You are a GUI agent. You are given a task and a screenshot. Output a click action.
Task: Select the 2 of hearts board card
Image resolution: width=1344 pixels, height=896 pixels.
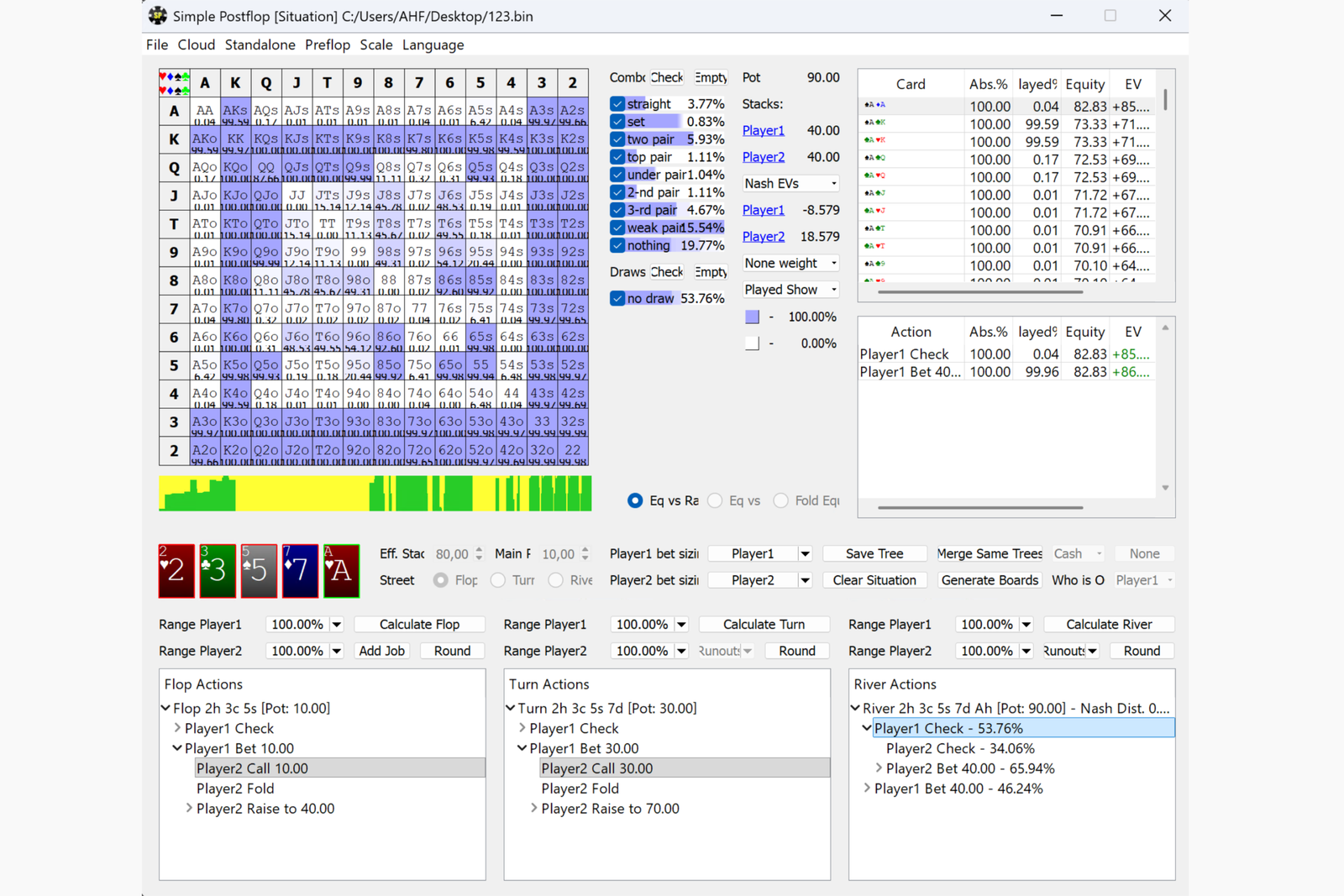coord(176,571)
